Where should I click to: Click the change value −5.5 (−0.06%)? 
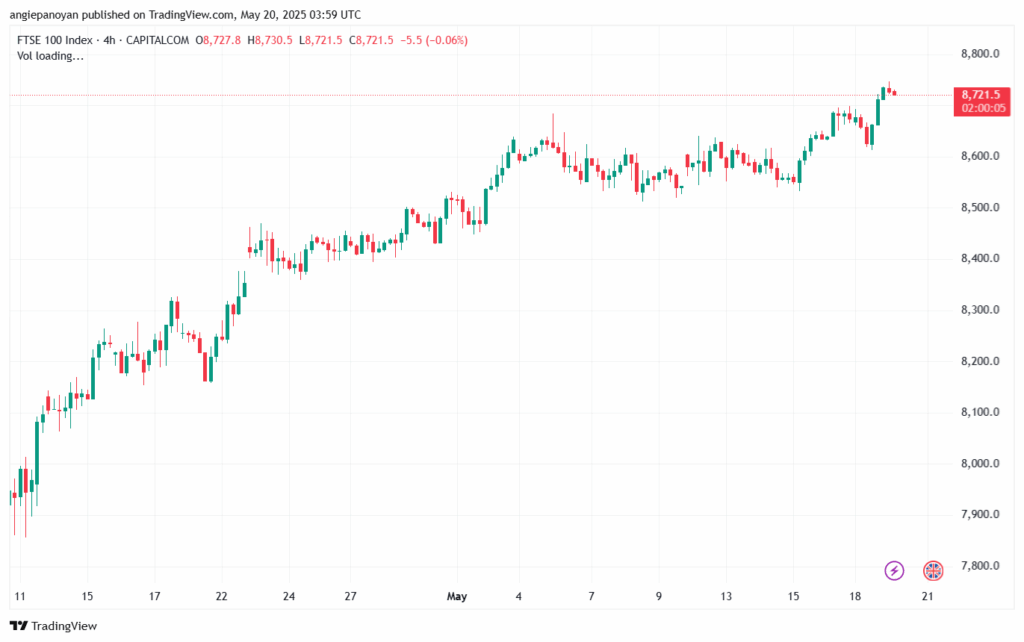(x=434, y=40)
